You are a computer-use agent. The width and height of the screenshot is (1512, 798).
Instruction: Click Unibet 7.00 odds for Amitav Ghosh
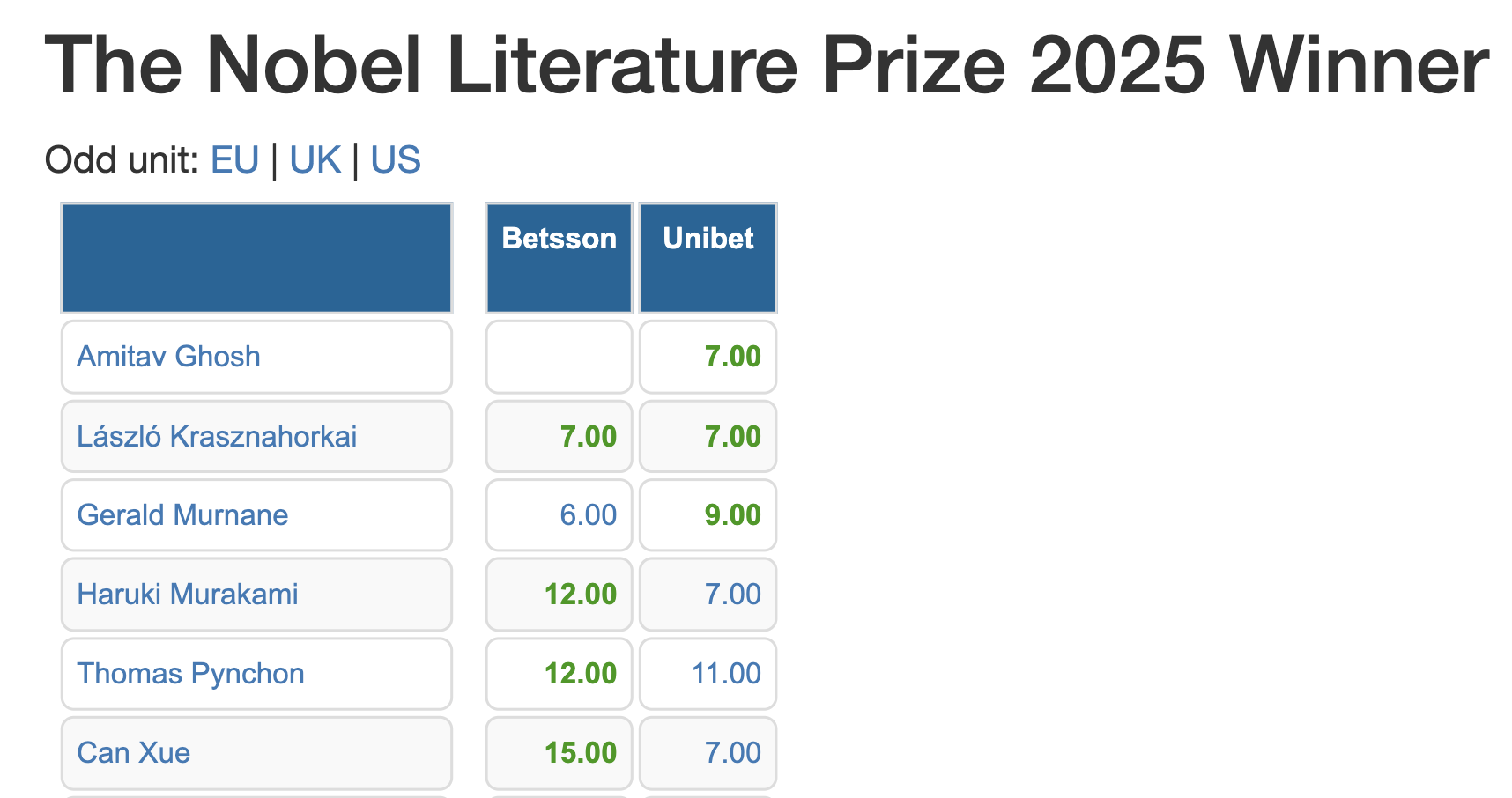732,357
